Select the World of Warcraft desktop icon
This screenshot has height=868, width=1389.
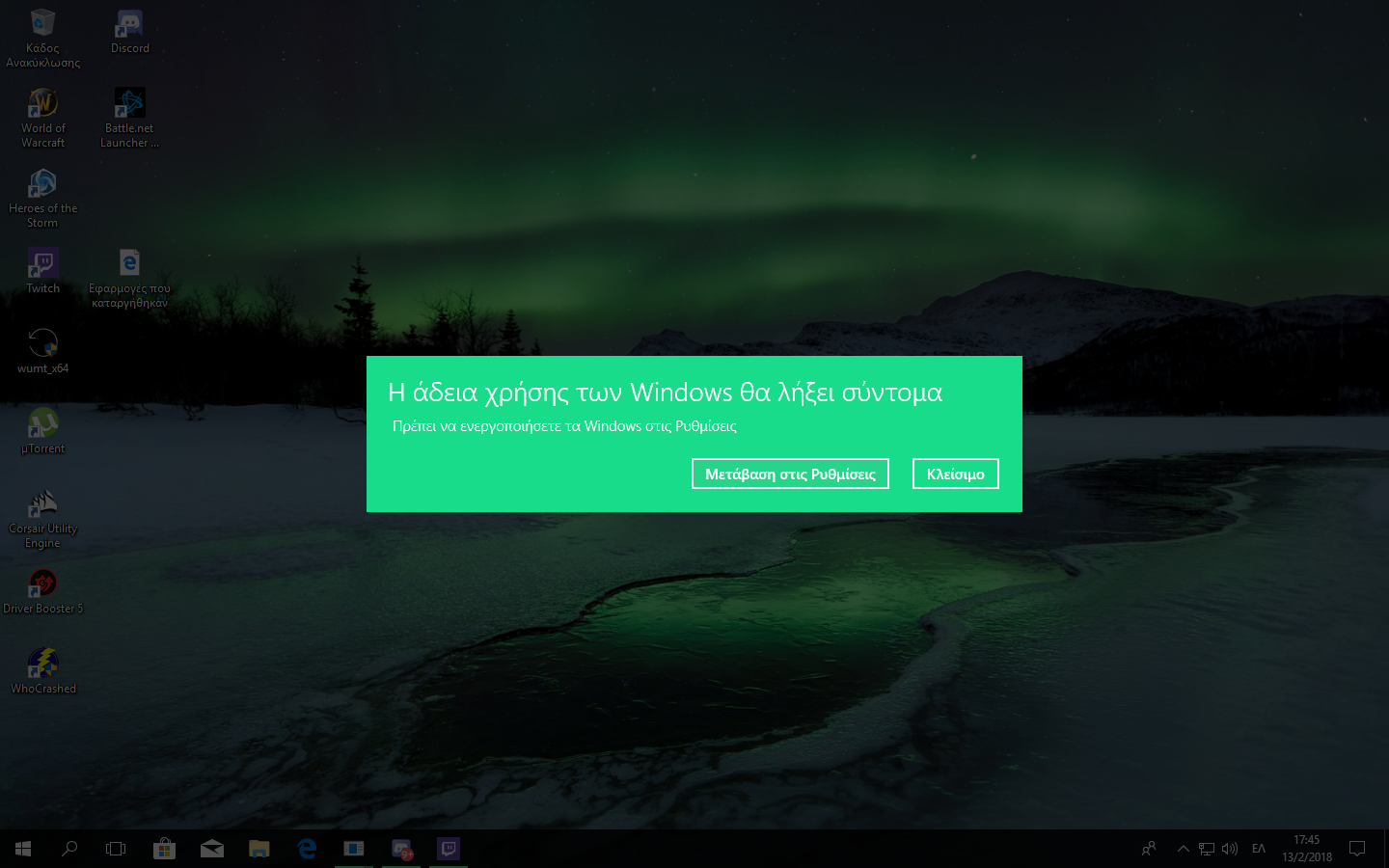43,119
